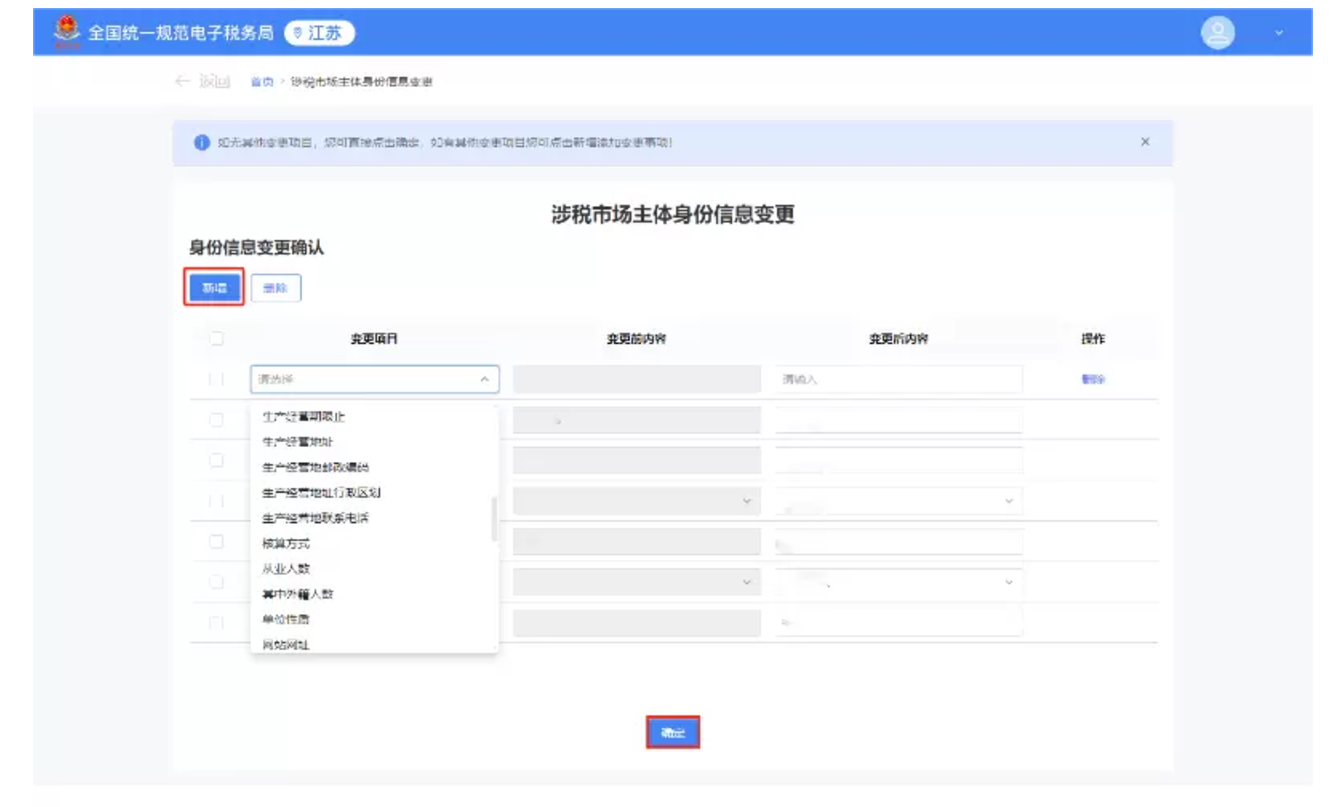Collapse the 请选择 变更项目 dropdown

tap(484, 380)
